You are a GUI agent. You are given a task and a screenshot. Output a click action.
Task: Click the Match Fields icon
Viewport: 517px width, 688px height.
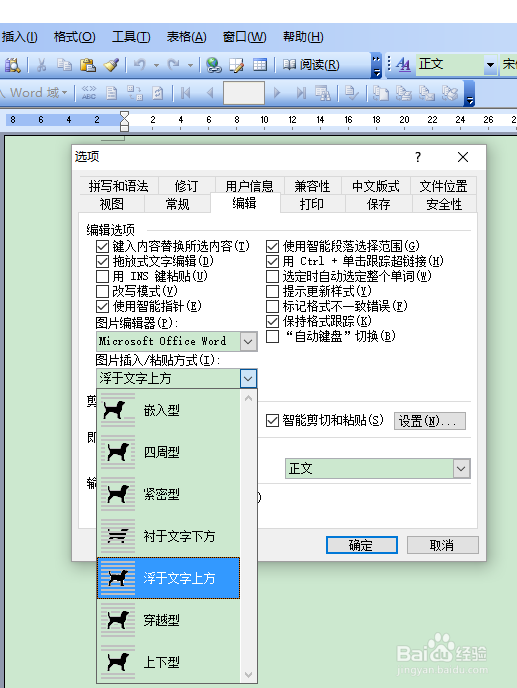(135, 93)
